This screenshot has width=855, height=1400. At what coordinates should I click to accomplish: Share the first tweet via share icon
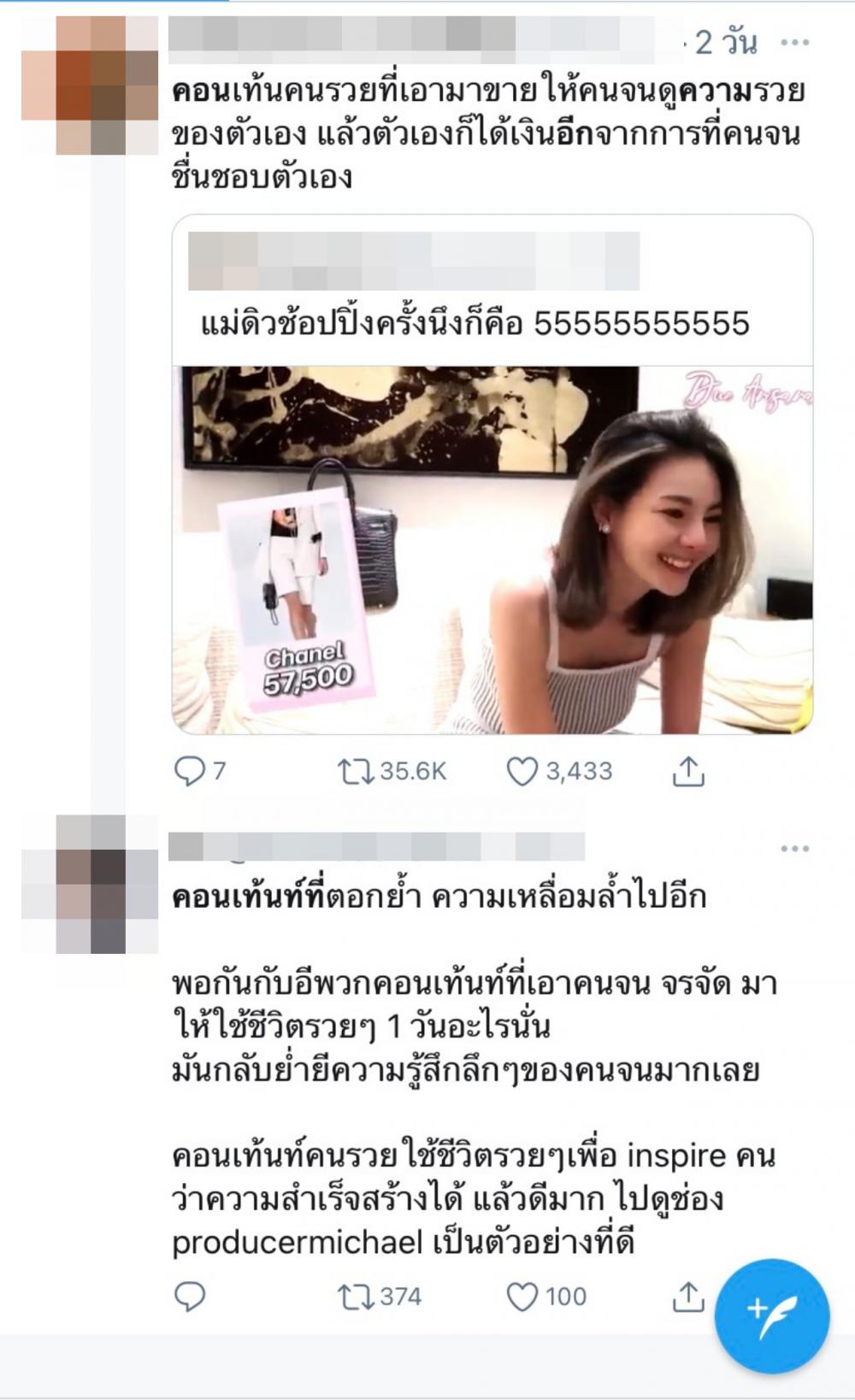(688, 771)
